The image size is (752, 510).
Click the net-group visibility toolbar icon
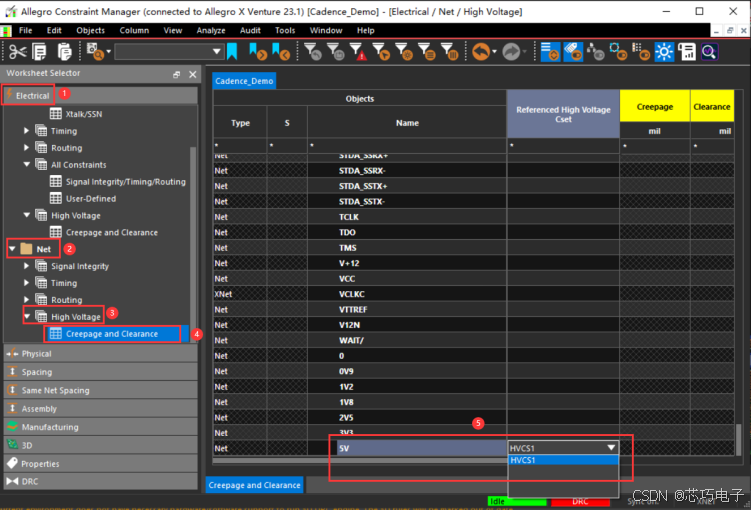618,51
